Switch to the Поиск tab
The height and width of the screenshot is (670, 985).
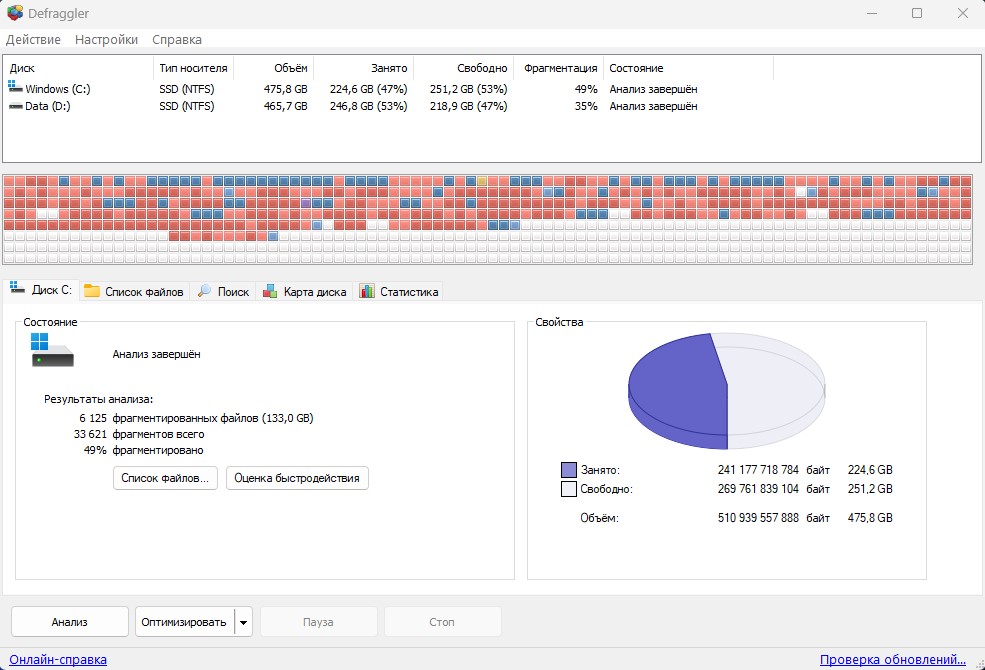coord(223,291)
